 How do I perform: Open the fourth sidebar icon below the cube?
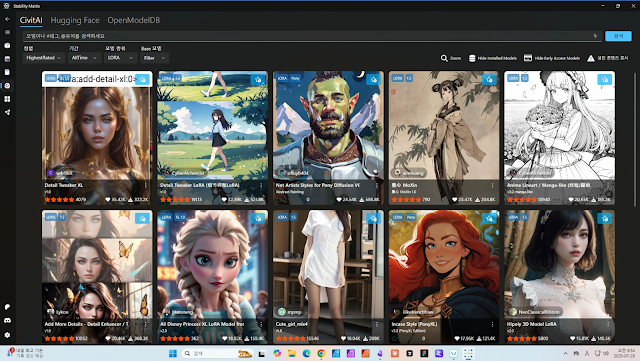pos(7,59)
